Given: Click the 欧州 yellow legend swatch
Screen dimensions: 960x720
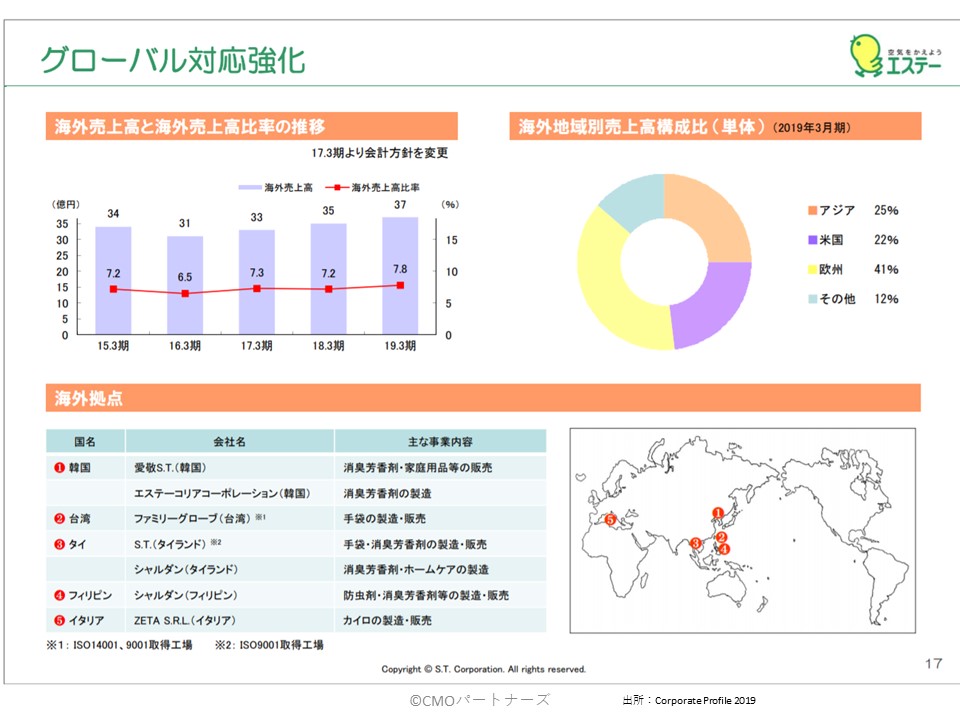Looking at the screenshot, I should coord(813,270).
